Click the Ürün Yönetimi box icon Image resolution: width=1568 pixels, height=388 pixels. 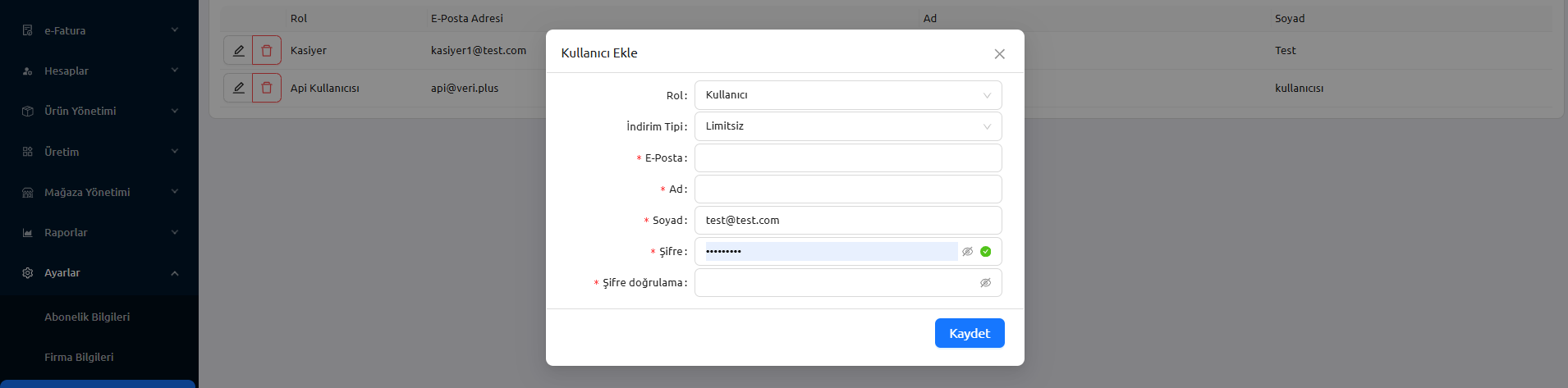point(27,112)
